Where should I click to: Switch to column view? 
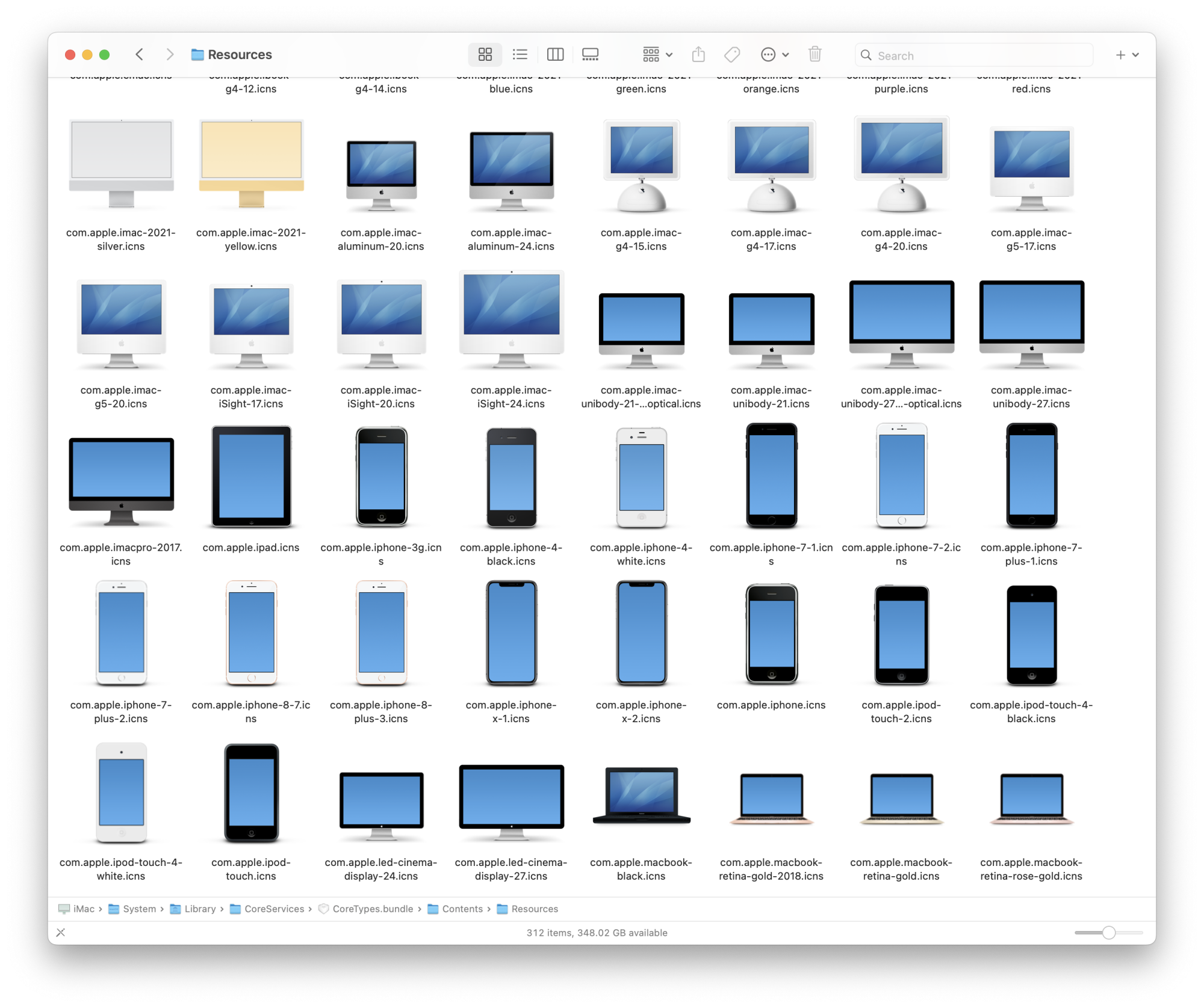pyautogui.click(x=554, y=54)
